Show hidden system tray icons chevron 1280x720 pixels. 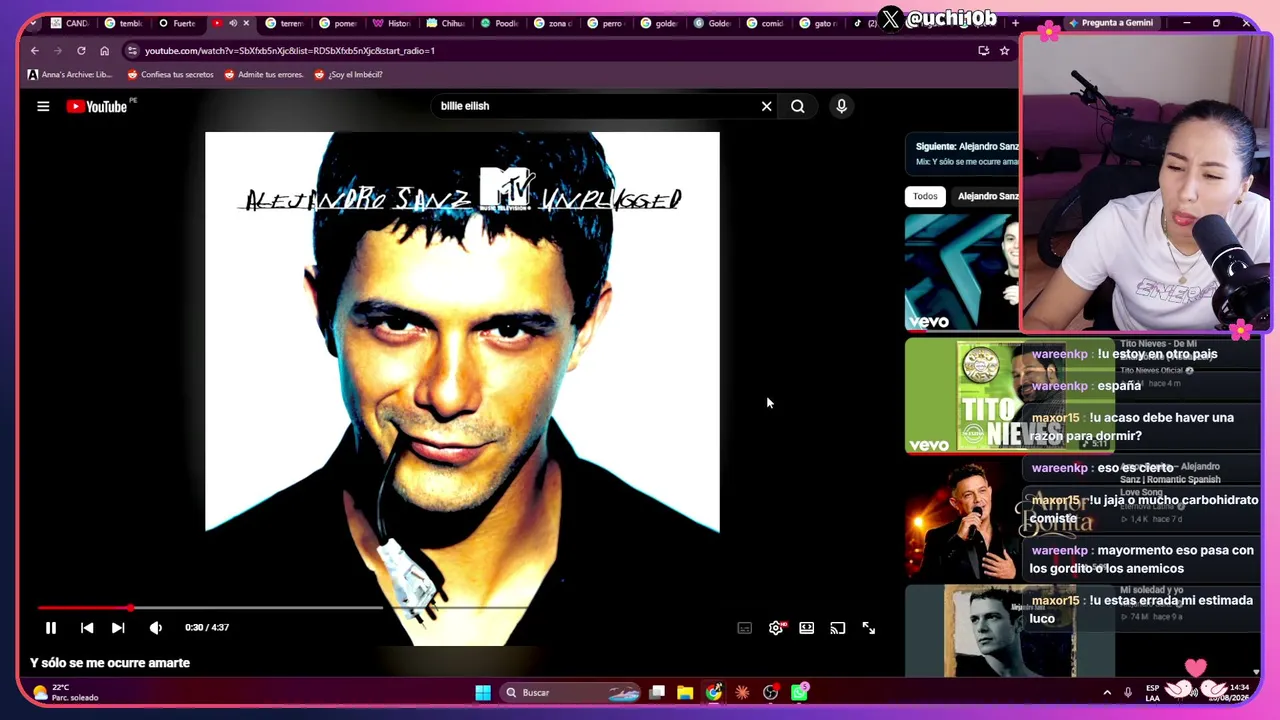click(1107, 692)
